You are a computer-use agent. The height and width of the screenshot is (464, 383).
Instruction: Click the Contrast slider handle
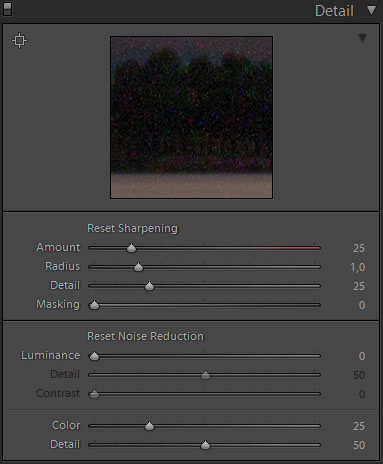click(94, 394)
